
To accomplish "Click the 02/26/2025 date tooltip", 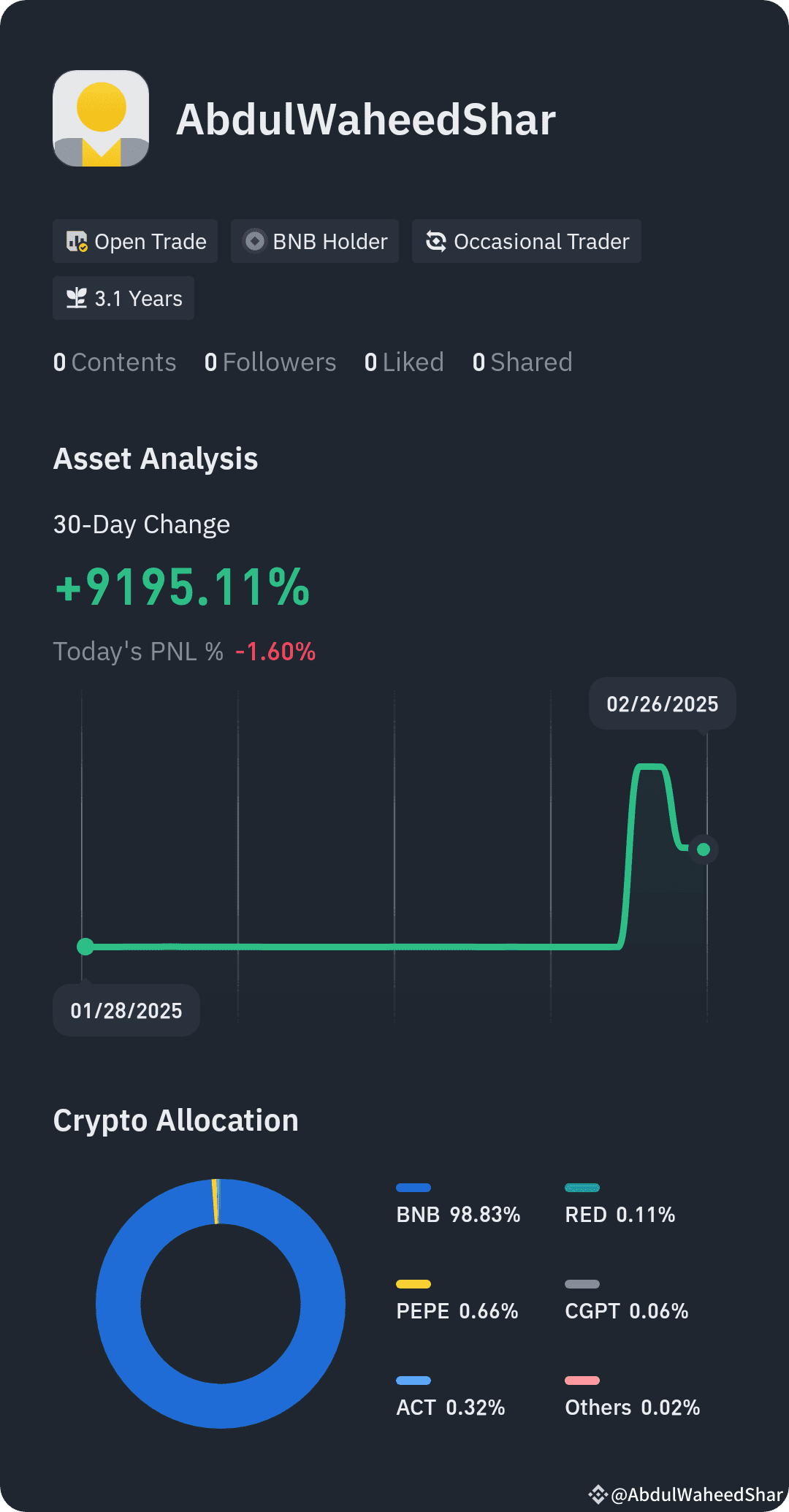I will point(663,704).
